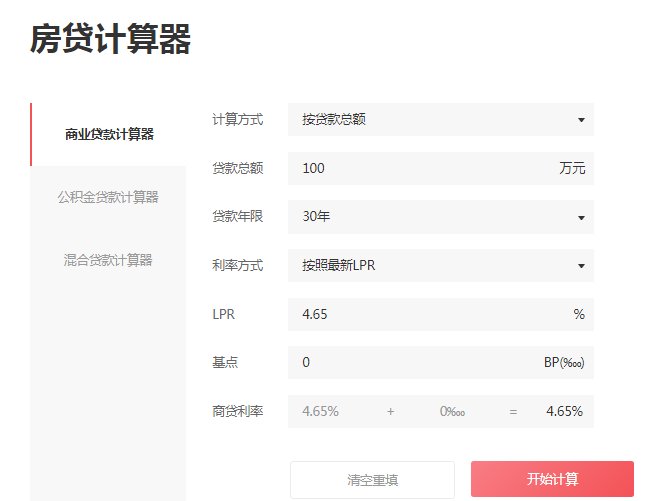Open the 贷款年限 dropdown showing 30年

click(440, 217)
